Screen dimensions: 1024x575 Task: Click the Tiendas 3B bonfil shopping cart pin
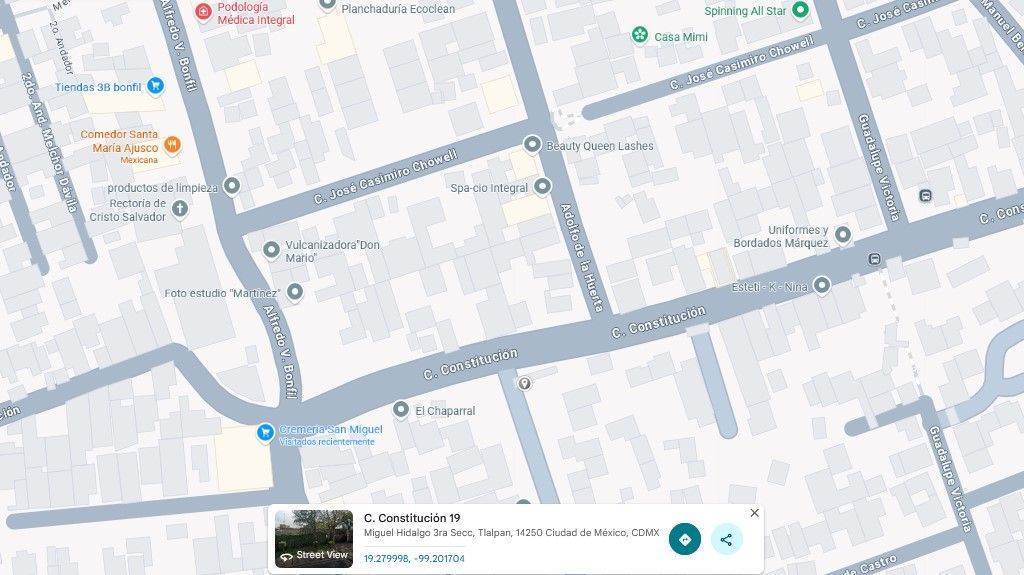[155, 86]
